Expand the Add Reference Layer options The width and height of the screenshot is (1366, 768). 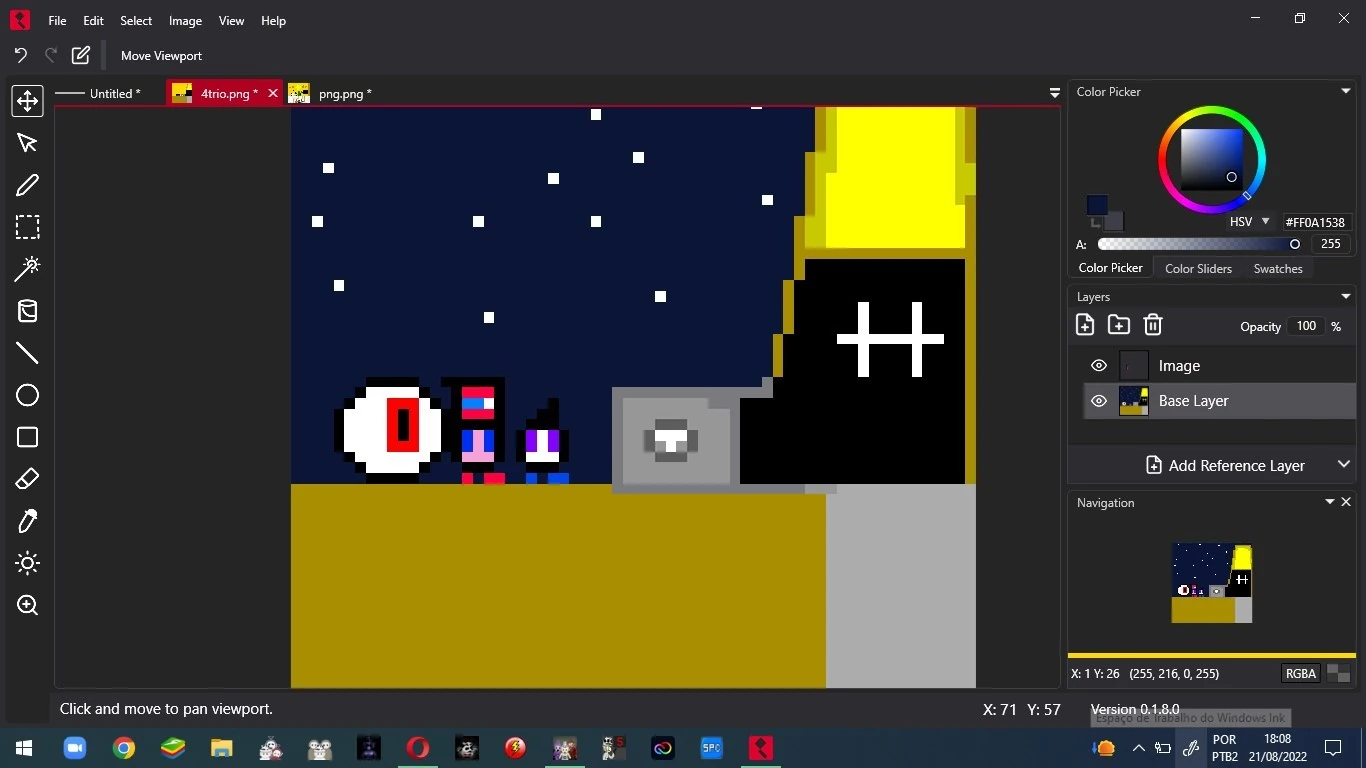tap(1344, 464)
